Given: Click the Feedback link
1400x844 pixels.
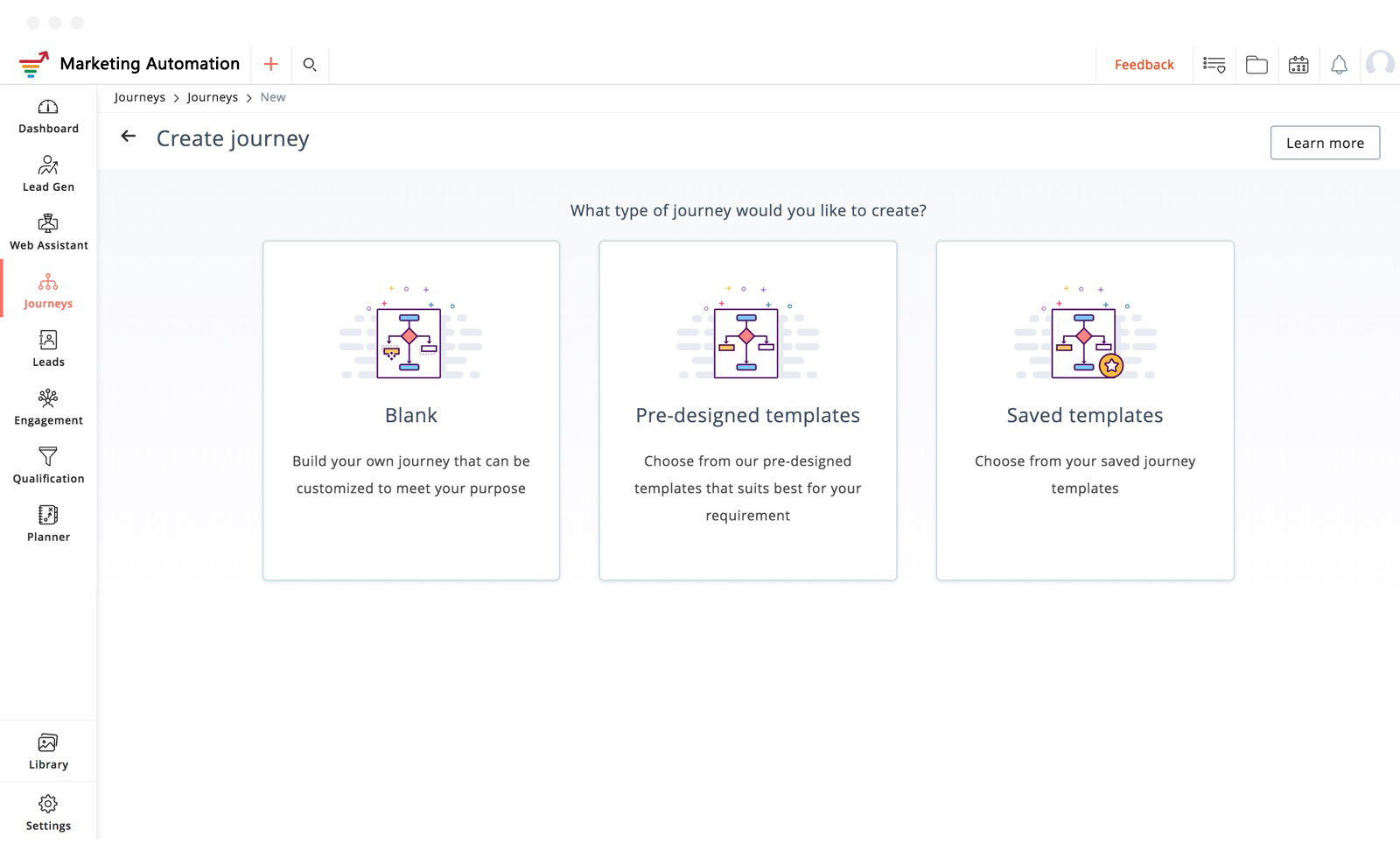Looking at the screenshot, I should tap(1144, 65).
